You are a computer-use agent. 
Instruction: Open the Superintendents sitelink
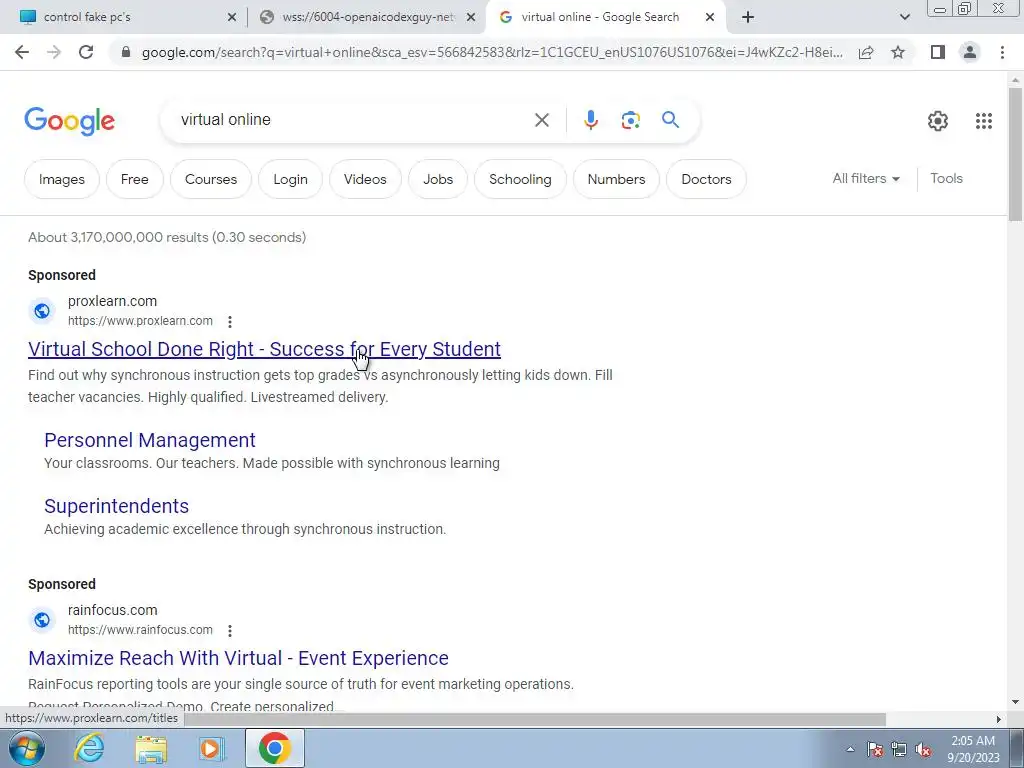pyautogui.click(x=116, y=506)
